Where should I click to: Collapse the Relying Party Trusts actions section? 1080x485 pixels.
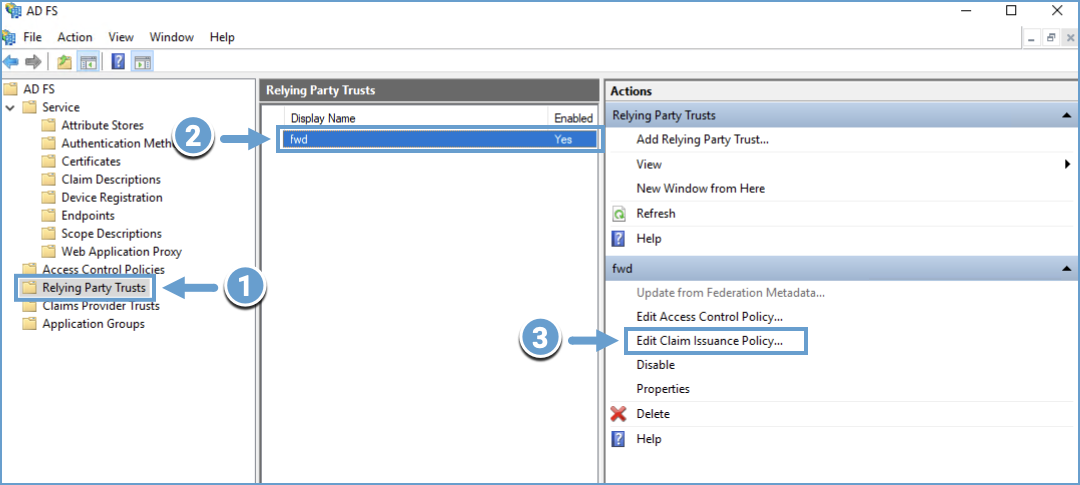coord(1067,116)
